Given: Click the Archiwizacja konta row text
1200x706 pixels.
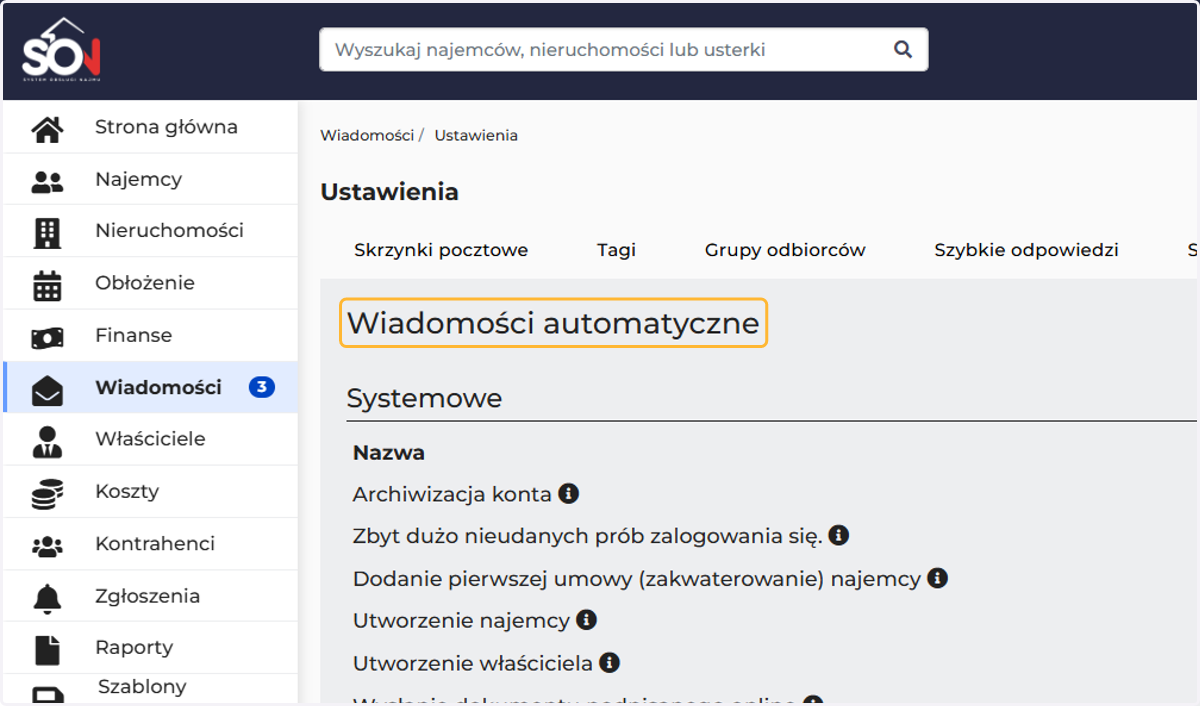Looking at the screenshot, I should click(x=452, y=494).
